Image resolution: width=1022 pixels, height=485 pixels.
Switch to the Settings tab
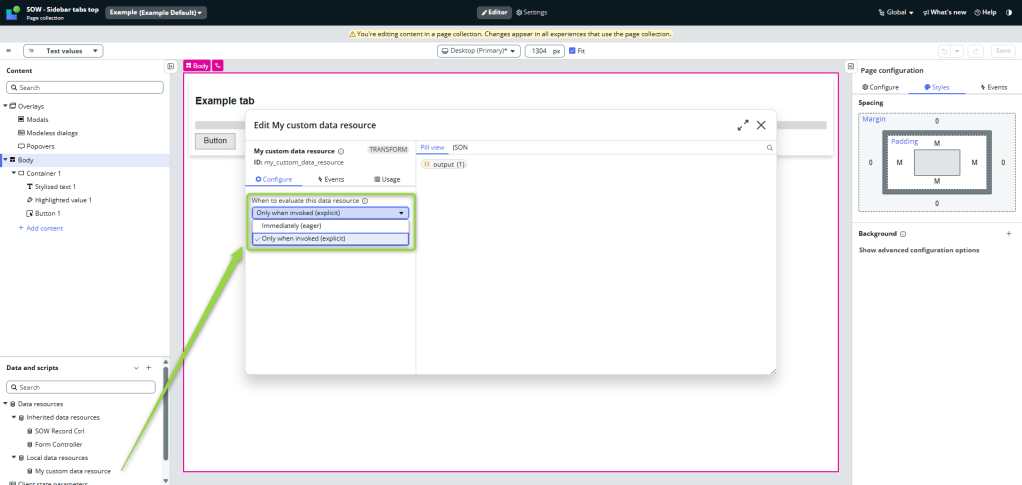click(x=531, y=12)
